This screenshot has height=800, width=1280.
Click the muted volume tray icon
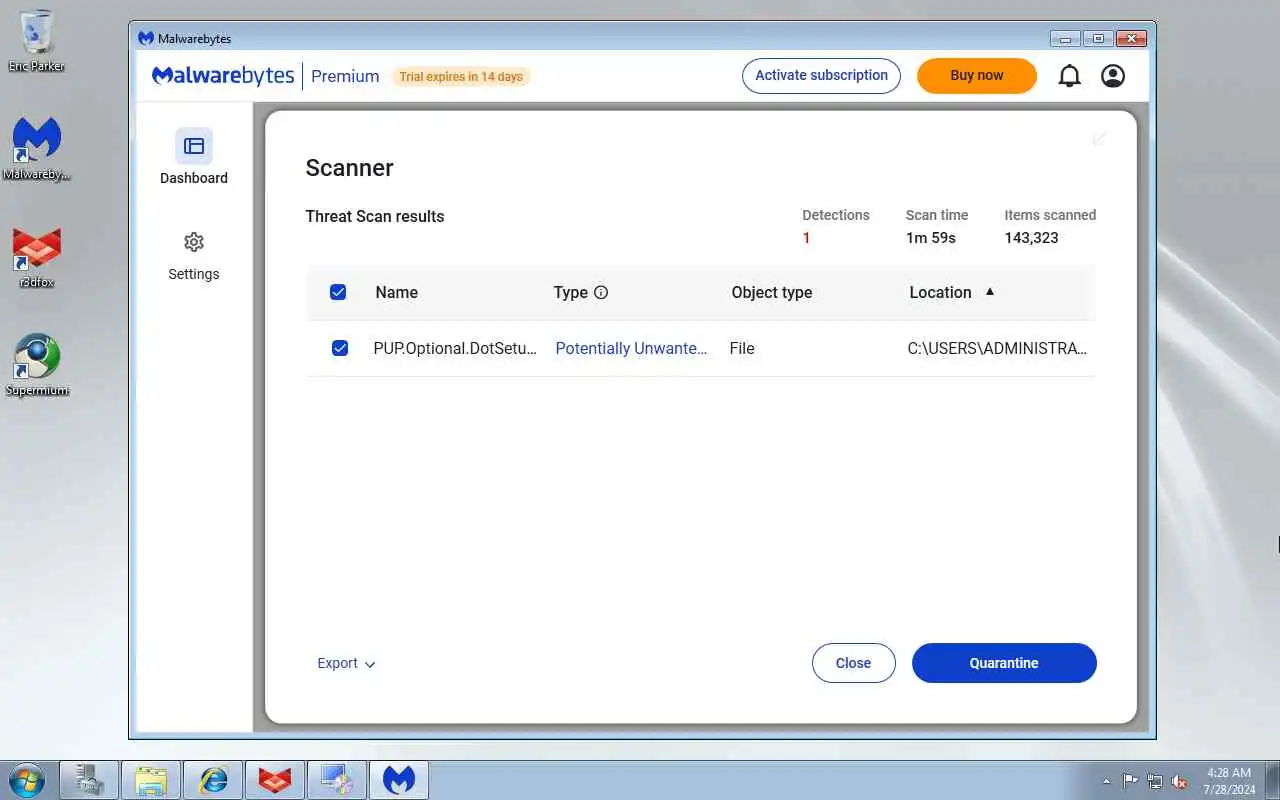coord(1179,781)
